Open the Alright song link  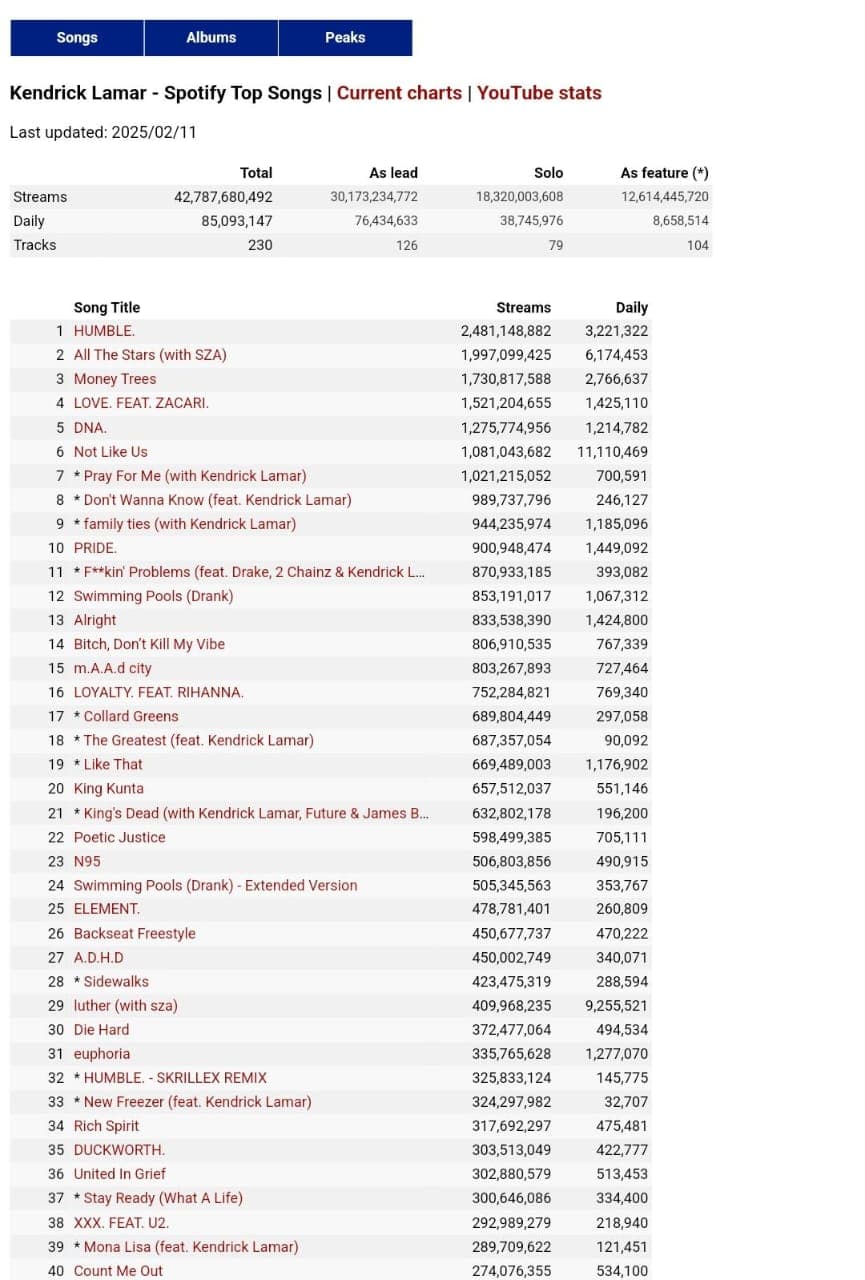tap(95, 620)
